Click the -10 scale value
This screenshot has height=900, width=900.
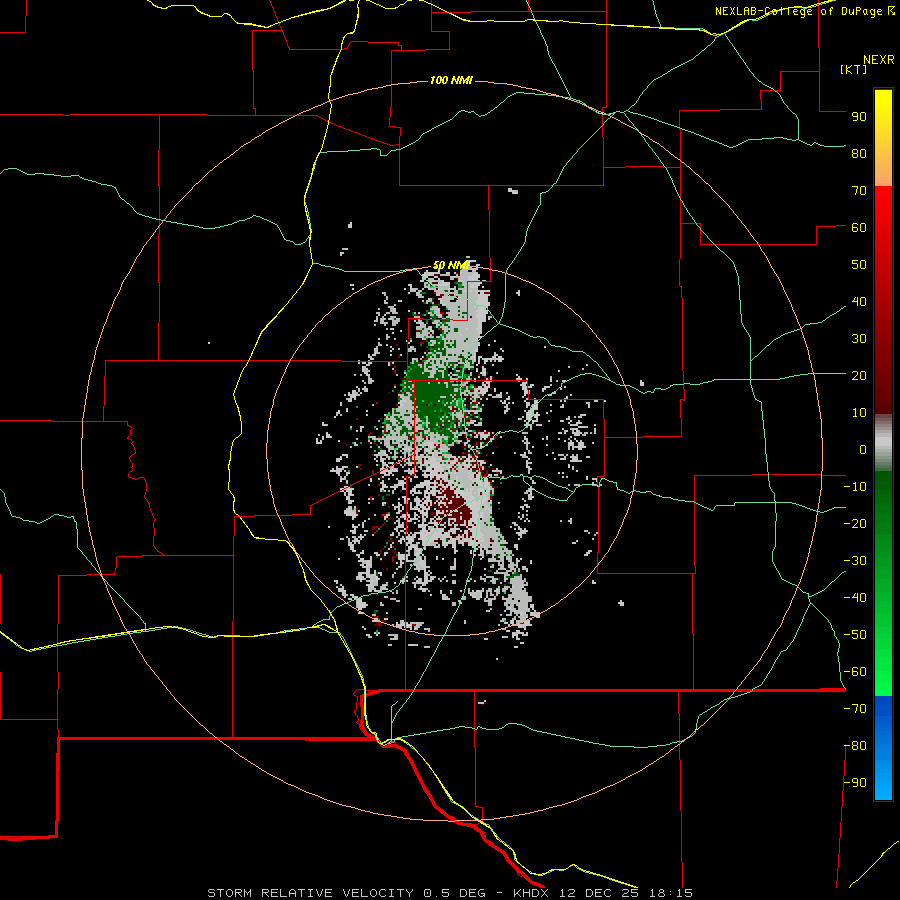tap(855, 487)
